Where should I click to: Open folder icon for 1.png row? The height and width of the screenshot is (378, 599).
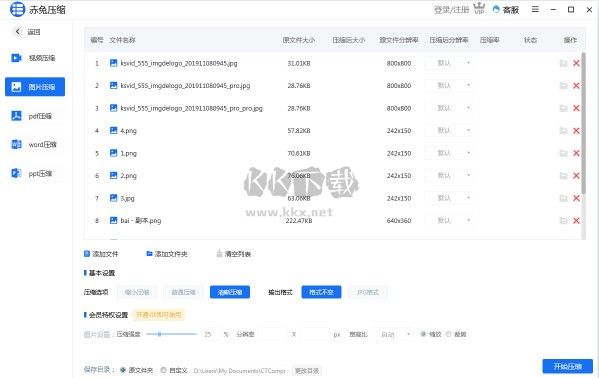pos(563,153)
